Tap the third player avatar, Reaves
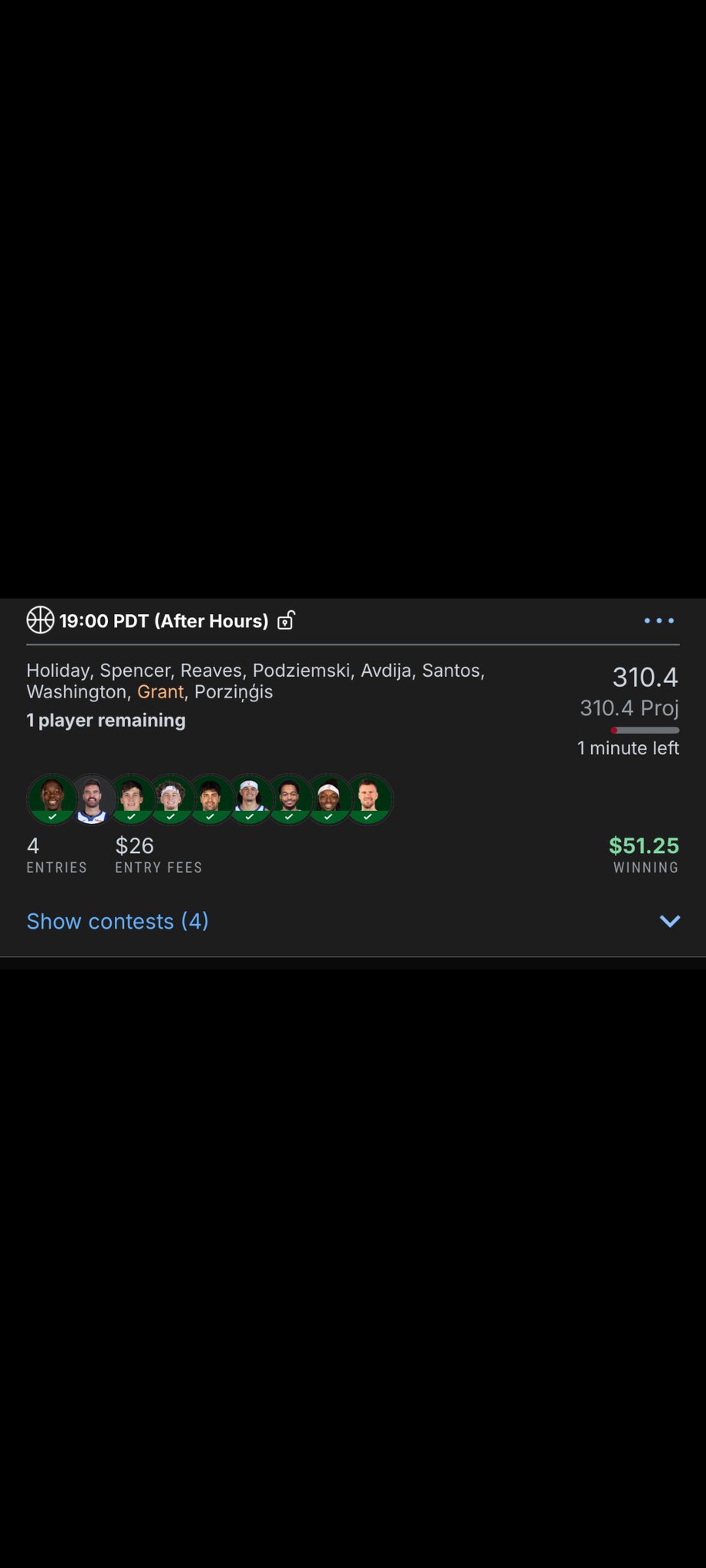Viewport: 706px width, 1568px height. (132, 799)
